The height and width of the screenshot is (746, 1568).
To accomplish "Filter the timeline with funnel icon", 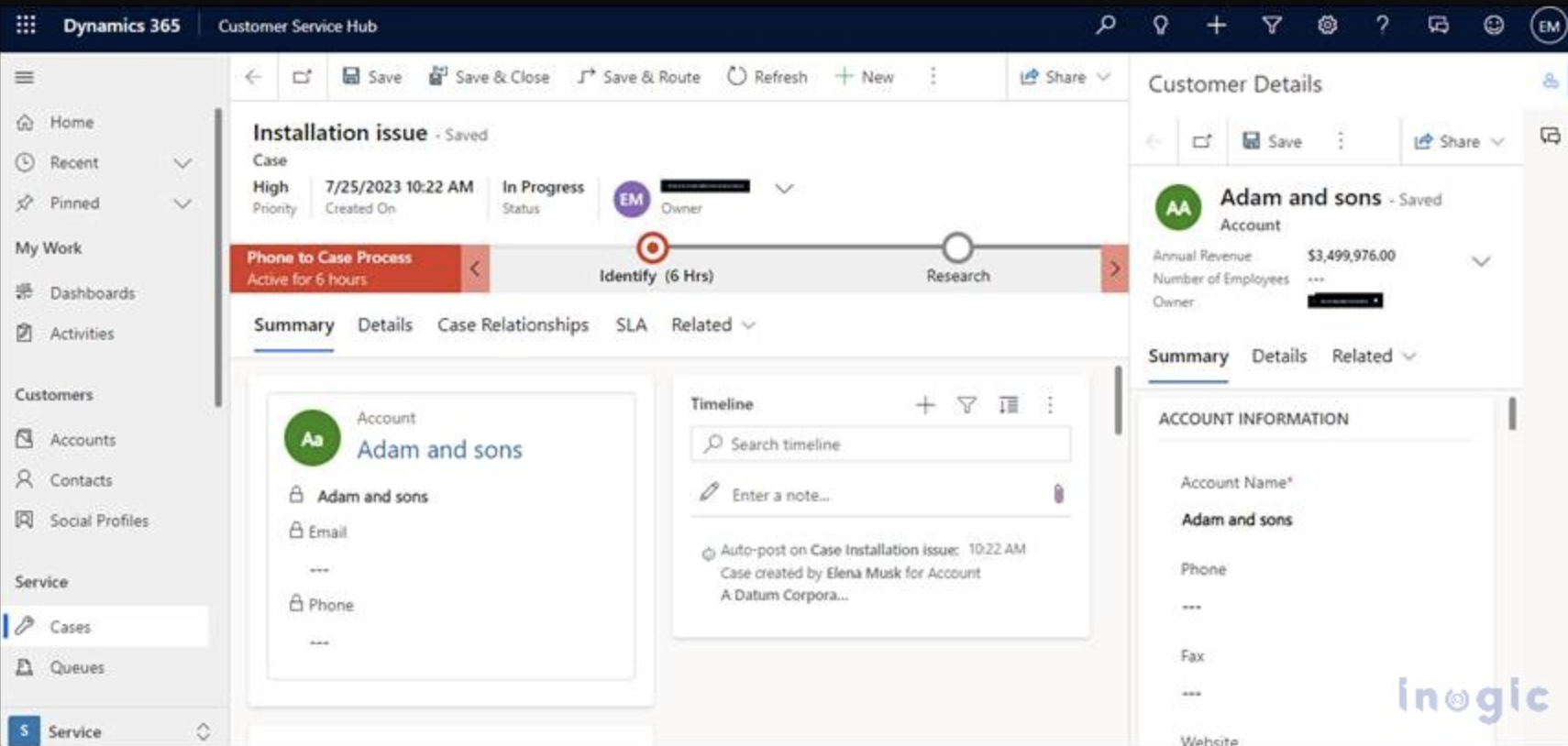I will (966, 404).
